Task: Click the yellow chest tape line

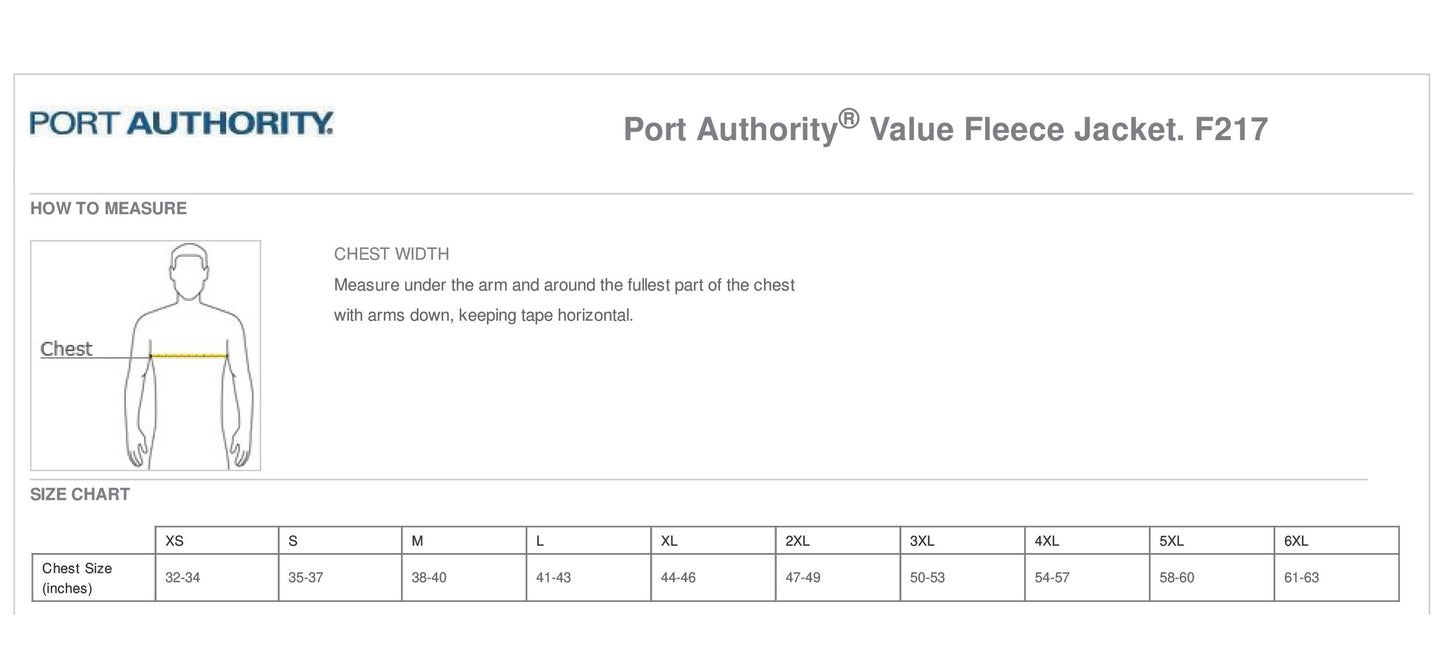Action: (x=189, y=355)
